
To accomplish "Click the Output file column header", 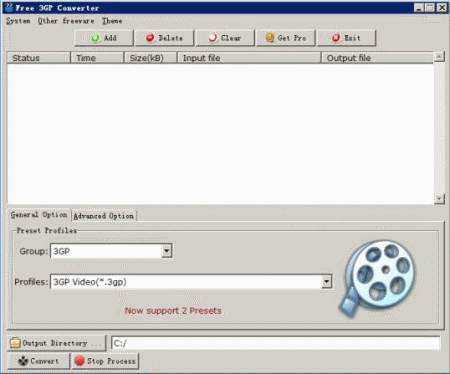I will click(x=378, y=58).
